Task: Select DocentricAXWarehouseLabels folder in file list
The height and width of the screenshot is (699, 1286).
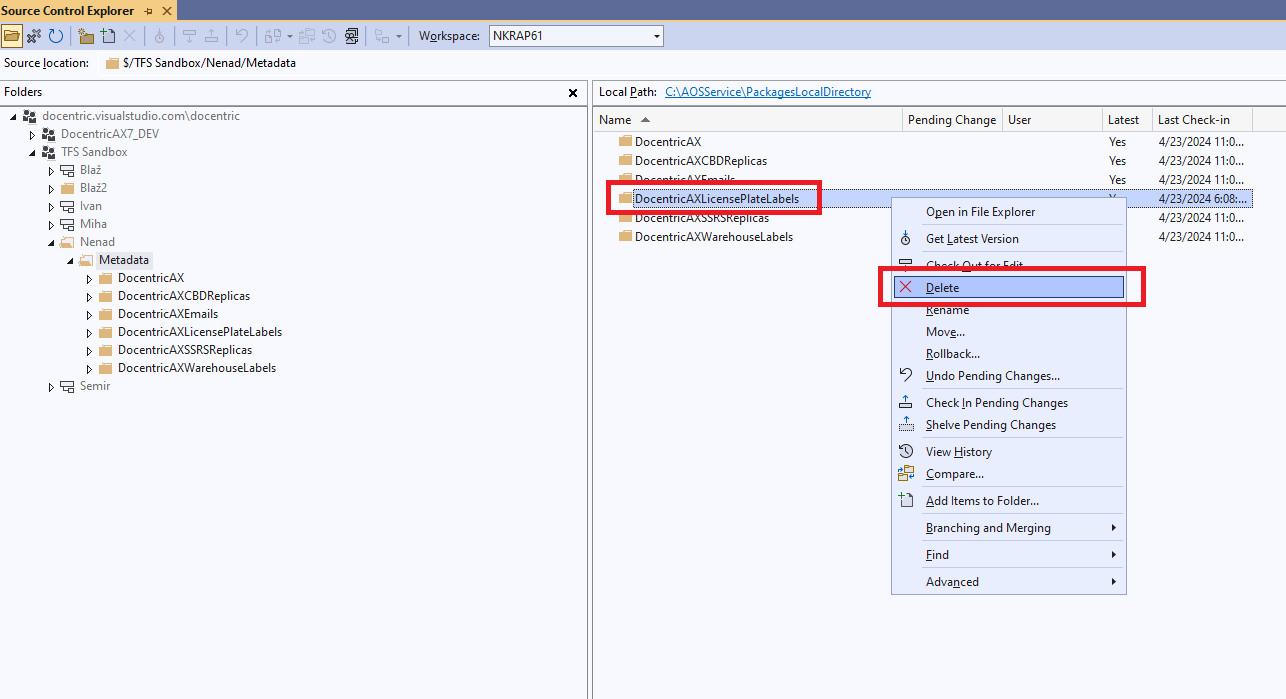Action: 713,237
